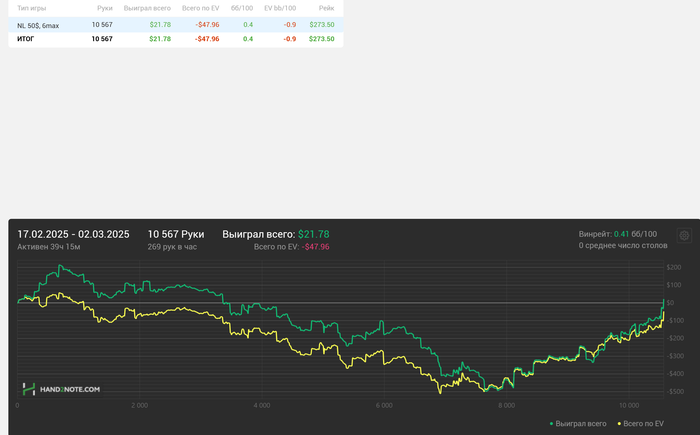
Task: Open the graph settings gear icon
Action: coord(684,236)
